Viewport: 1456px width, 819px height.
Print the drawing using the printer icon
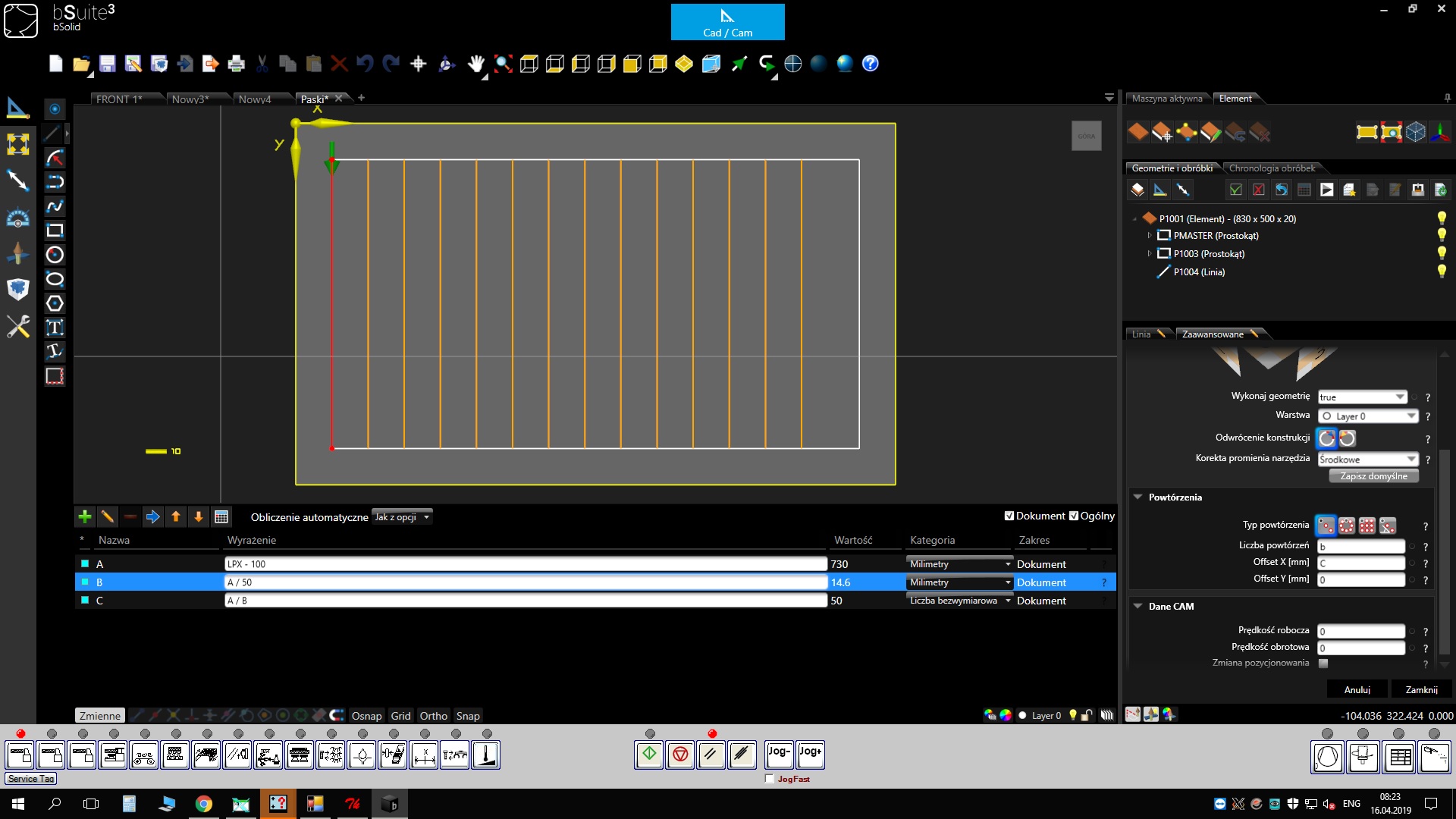click(236, 64)
